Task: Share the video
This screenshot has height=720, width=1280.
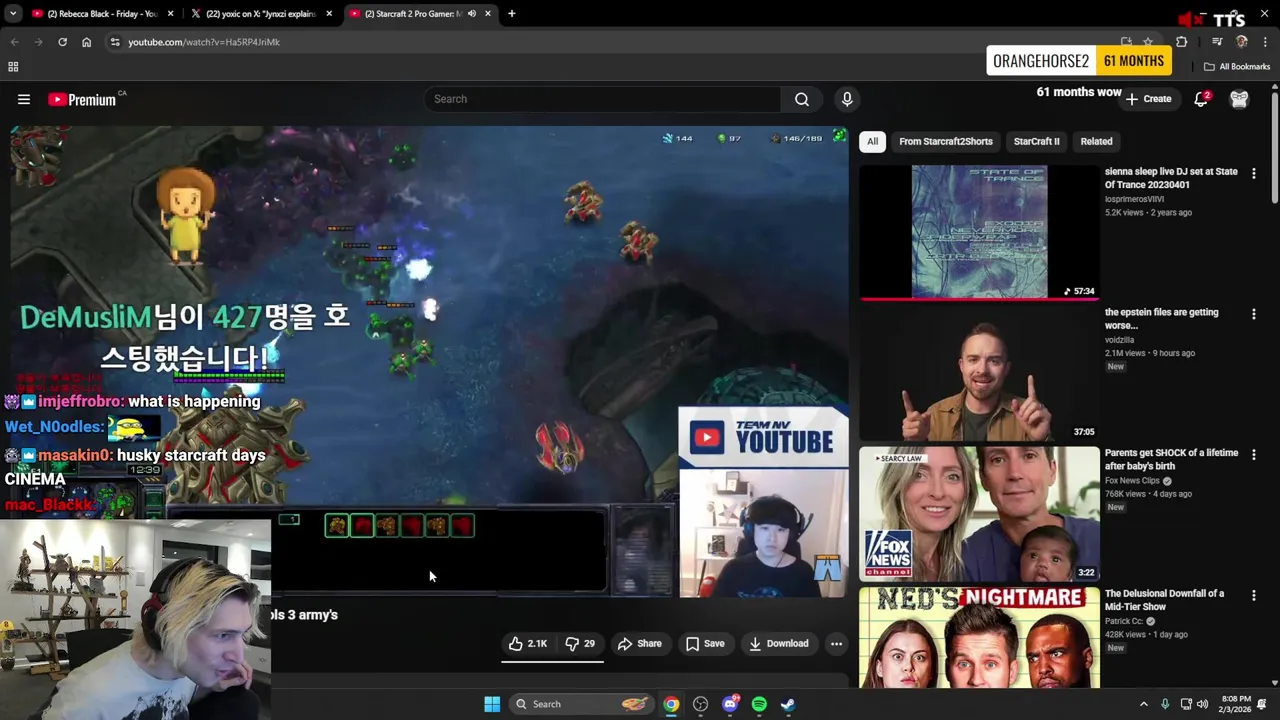Action: click(x=640, y=644)
